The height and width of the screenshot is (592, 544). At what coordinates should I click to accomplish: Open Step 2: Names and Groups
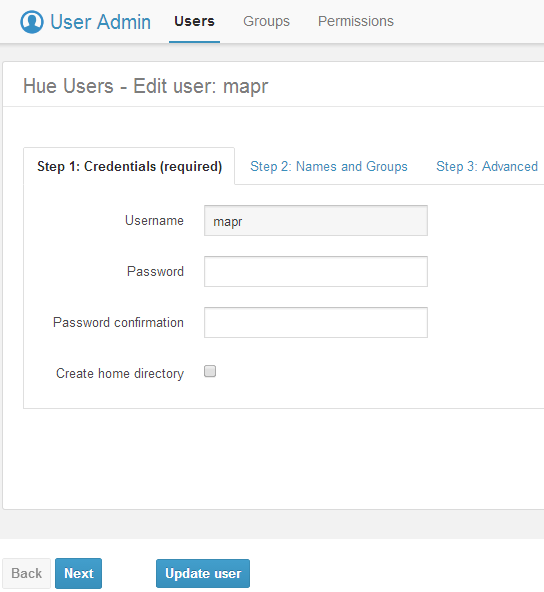329,166
